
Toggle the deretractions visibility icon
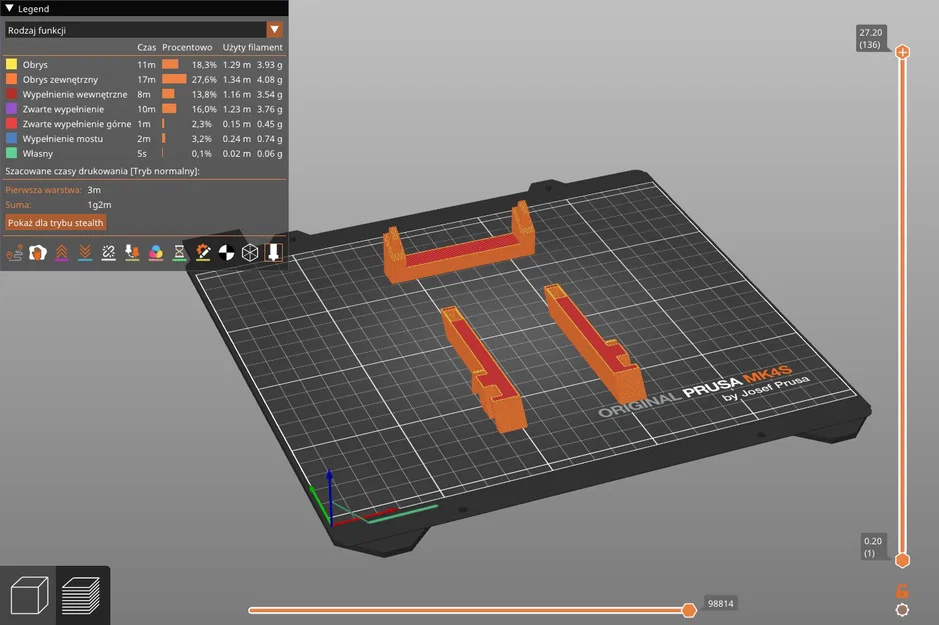click(85, 253)
